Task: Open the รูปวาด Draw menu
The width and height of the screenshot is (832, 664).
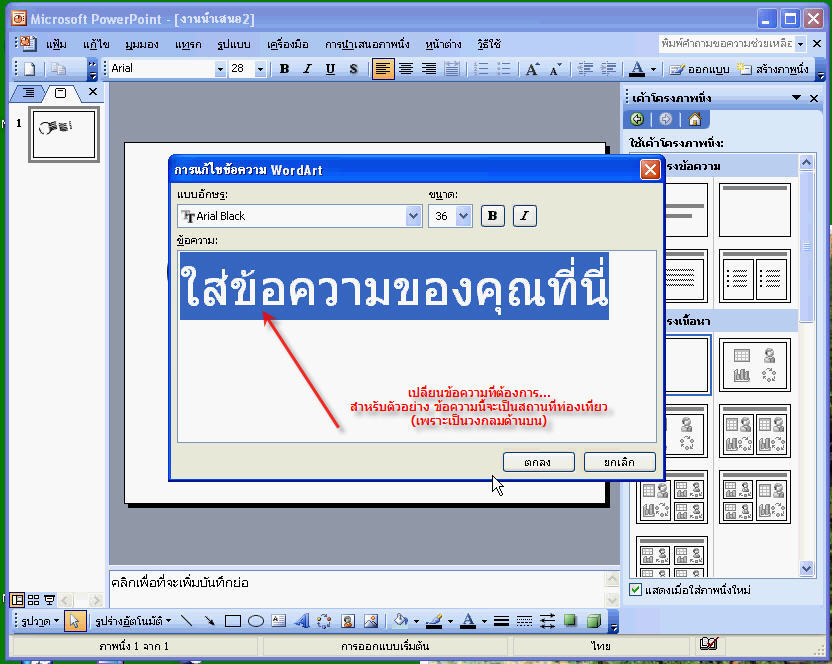Action: (x=39, y=621)
